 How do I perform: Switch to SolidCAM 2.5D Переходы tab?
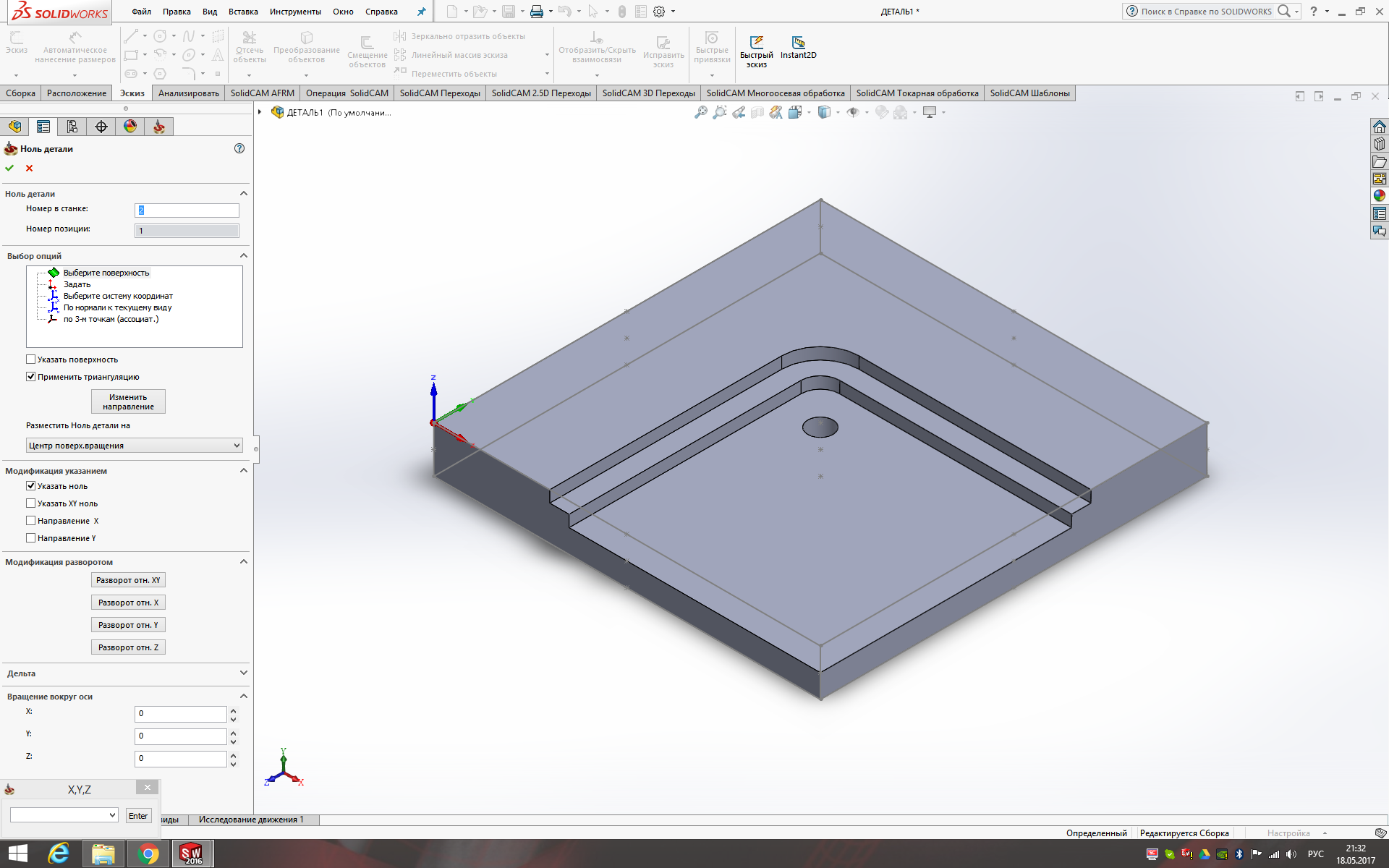(x=540, y=93)
